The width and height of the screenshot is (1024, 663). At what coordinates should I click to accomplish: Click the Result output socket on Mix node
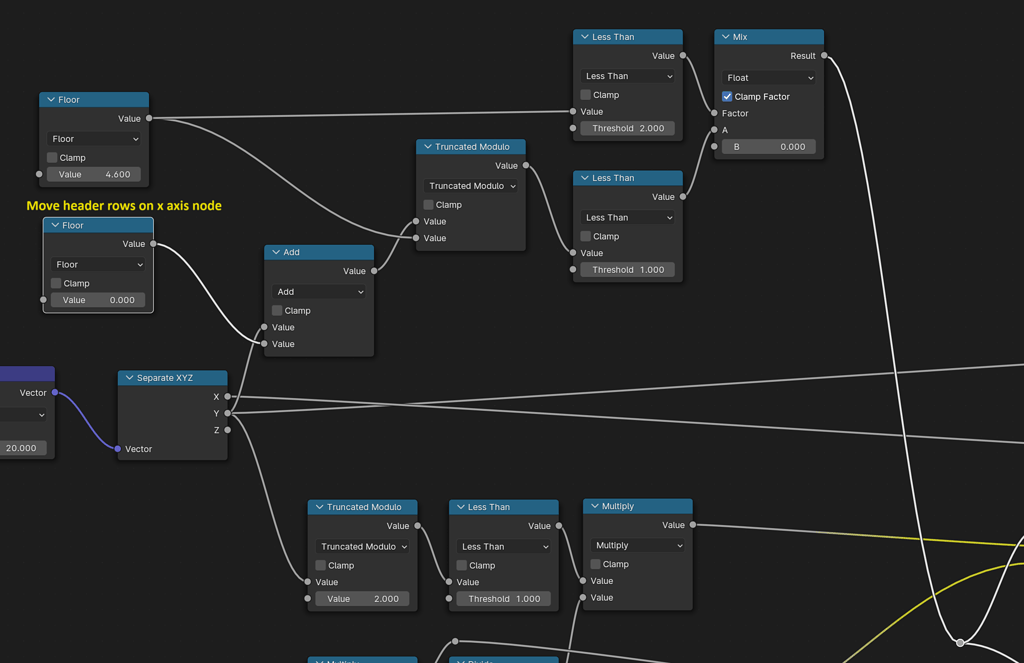tap(825, 55)
